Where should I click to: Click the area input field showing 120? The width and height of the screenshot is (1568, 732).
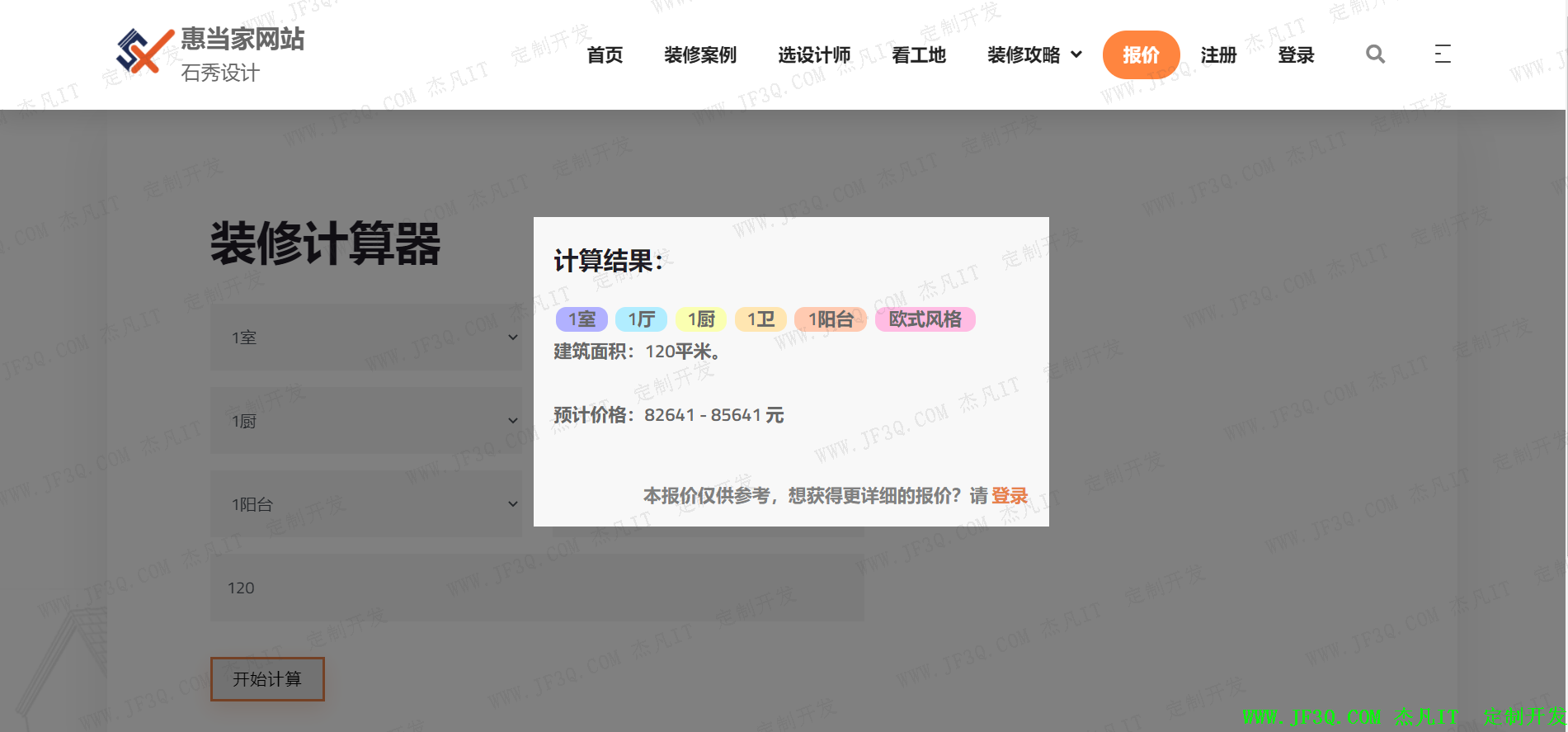[x=536, y=588]
